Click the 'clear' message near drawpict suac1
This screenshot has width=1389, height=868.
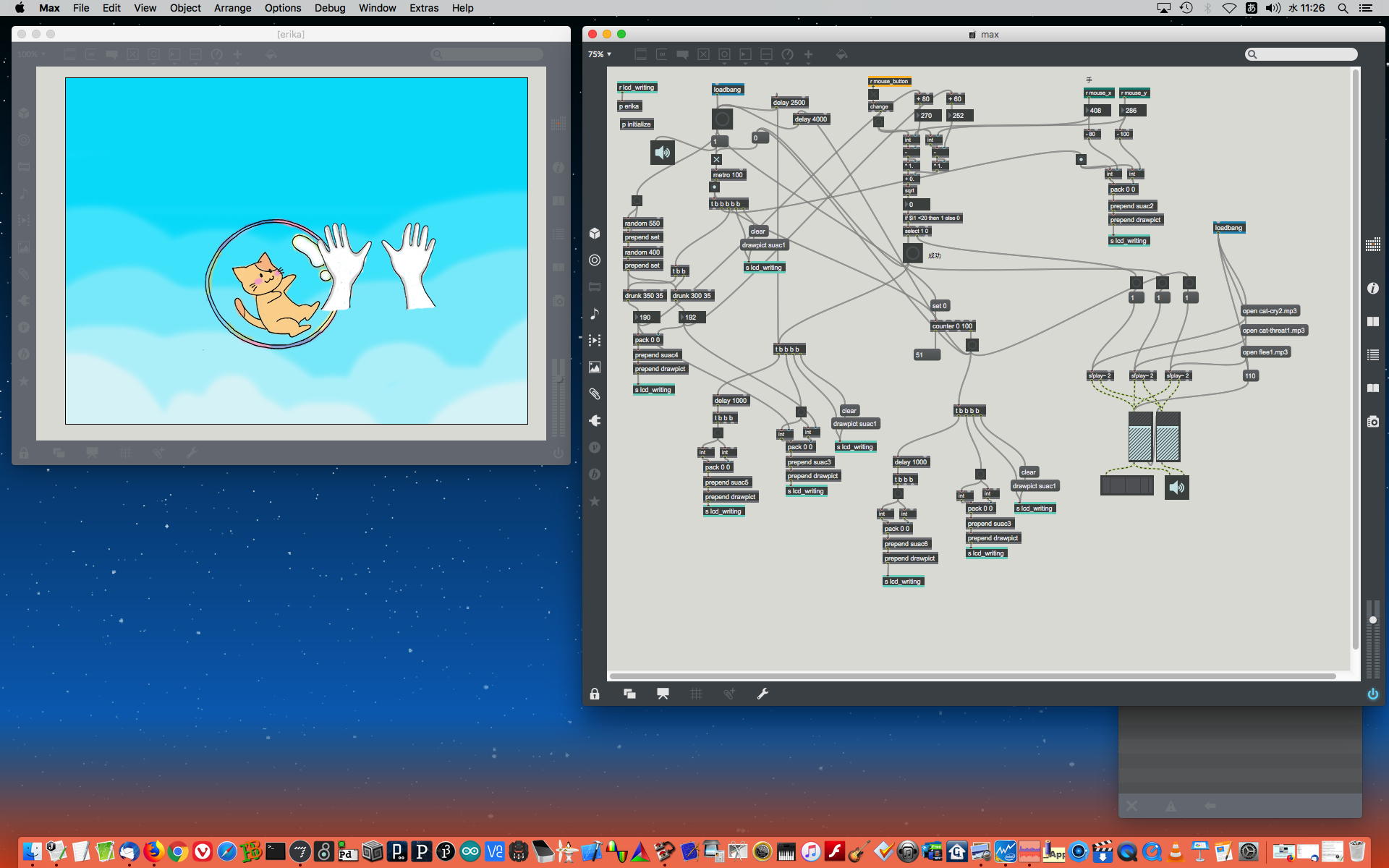[757, 231]
